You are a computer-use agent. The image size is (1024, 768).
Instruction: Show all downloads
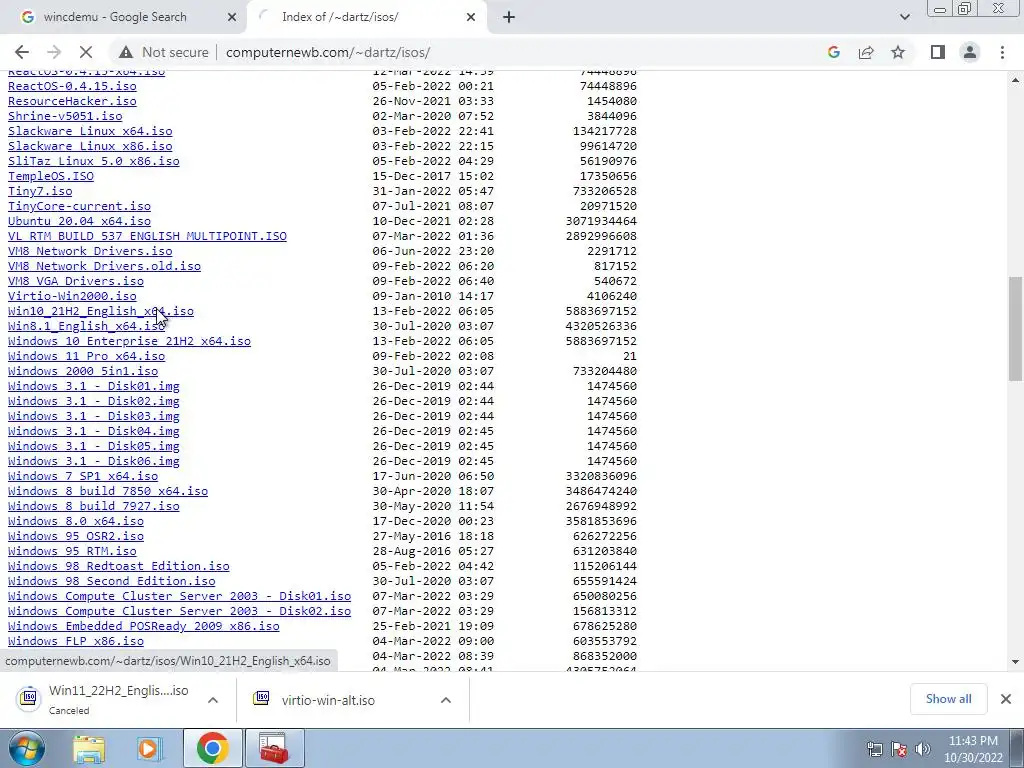tap(948, 699)
